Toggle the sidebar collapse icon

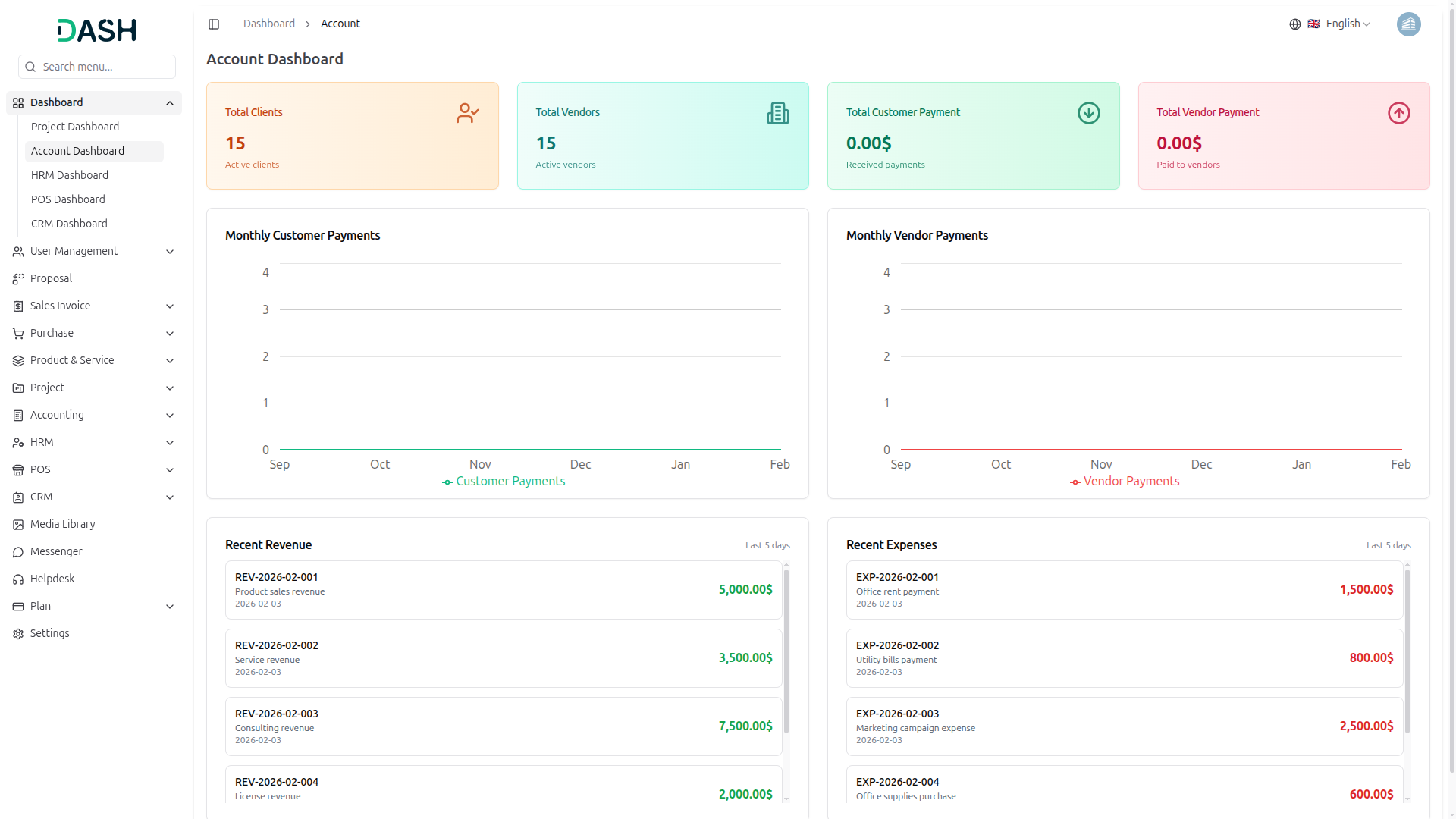214,24
